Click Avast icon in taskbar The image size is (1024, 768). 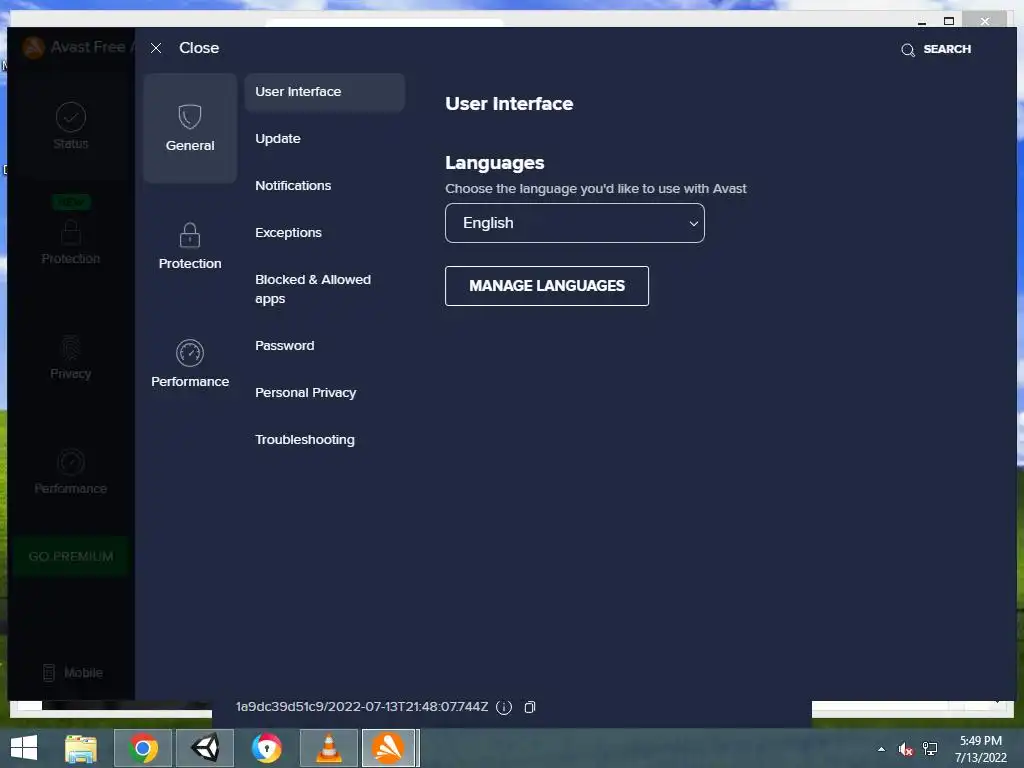coord(389,748)
